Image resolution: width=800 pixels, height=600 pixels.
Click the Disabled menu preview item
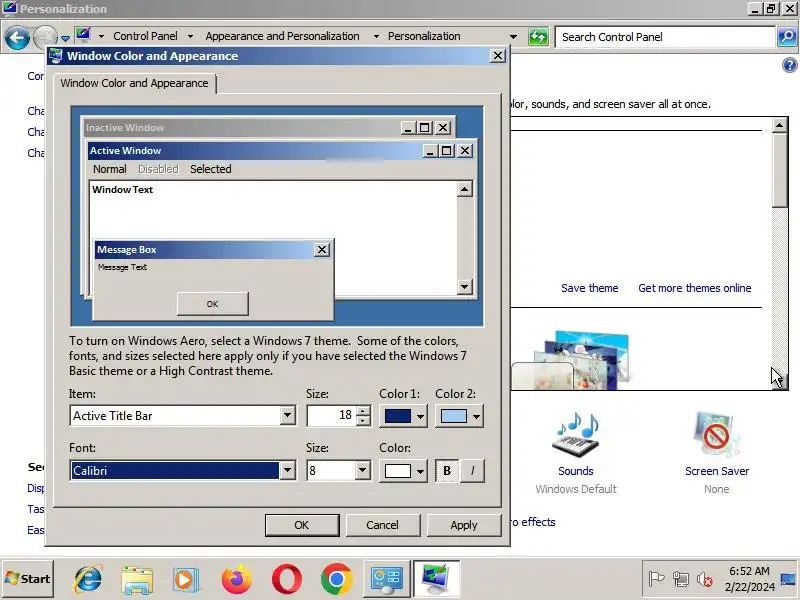(x=158, y=169)
